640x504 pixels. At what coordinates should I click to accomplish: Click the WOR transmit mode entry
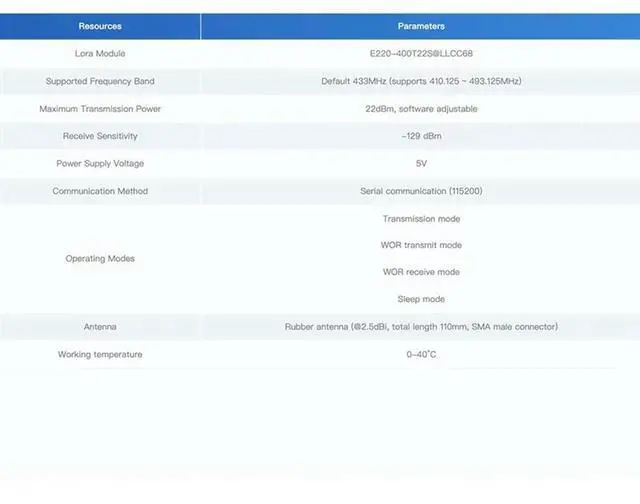click(x=421, y=245)
